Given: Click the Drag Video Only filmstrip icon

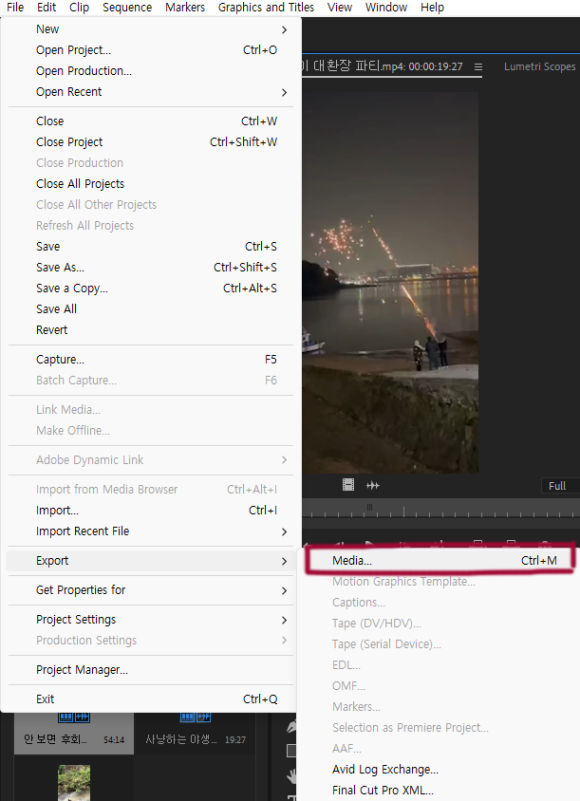Looking at the screenshot, I should pyautogui.click(x=348, y=485).
